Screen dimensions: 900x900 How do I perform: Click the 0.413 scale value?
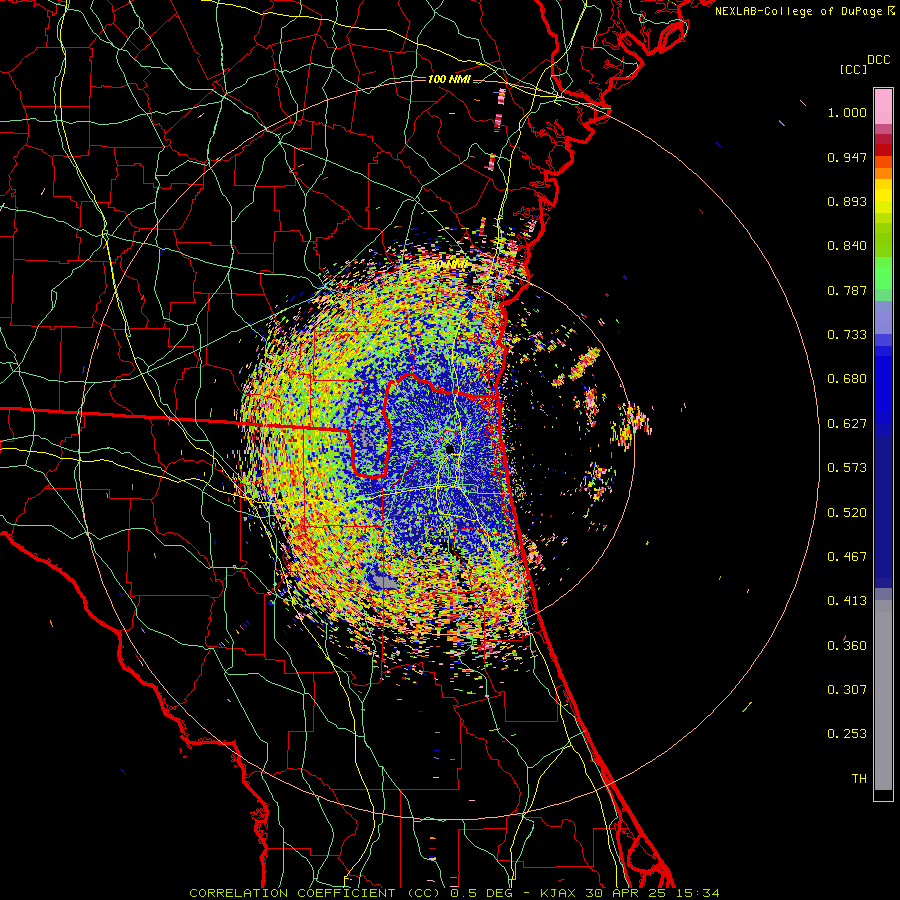847,601
